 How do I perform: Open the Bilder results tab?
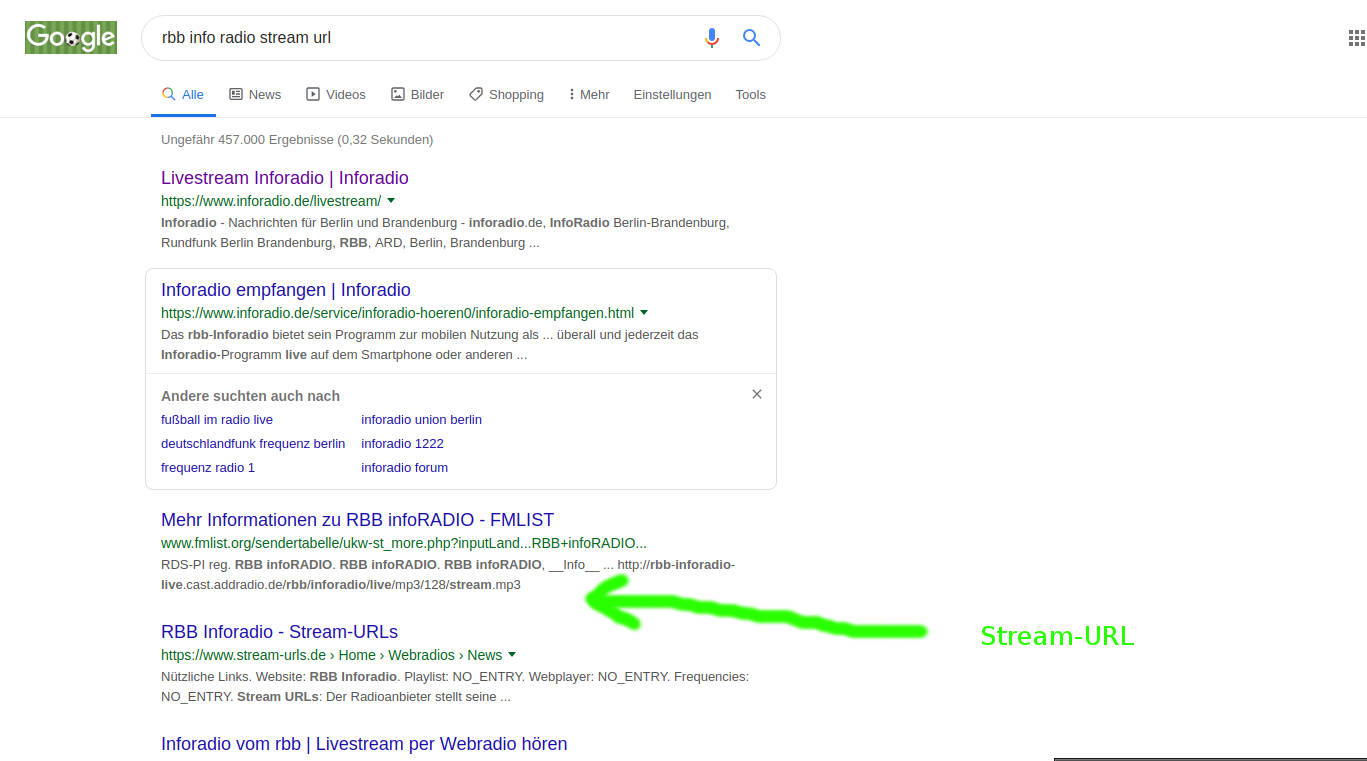pyautogui.click(x=417, y=94)
